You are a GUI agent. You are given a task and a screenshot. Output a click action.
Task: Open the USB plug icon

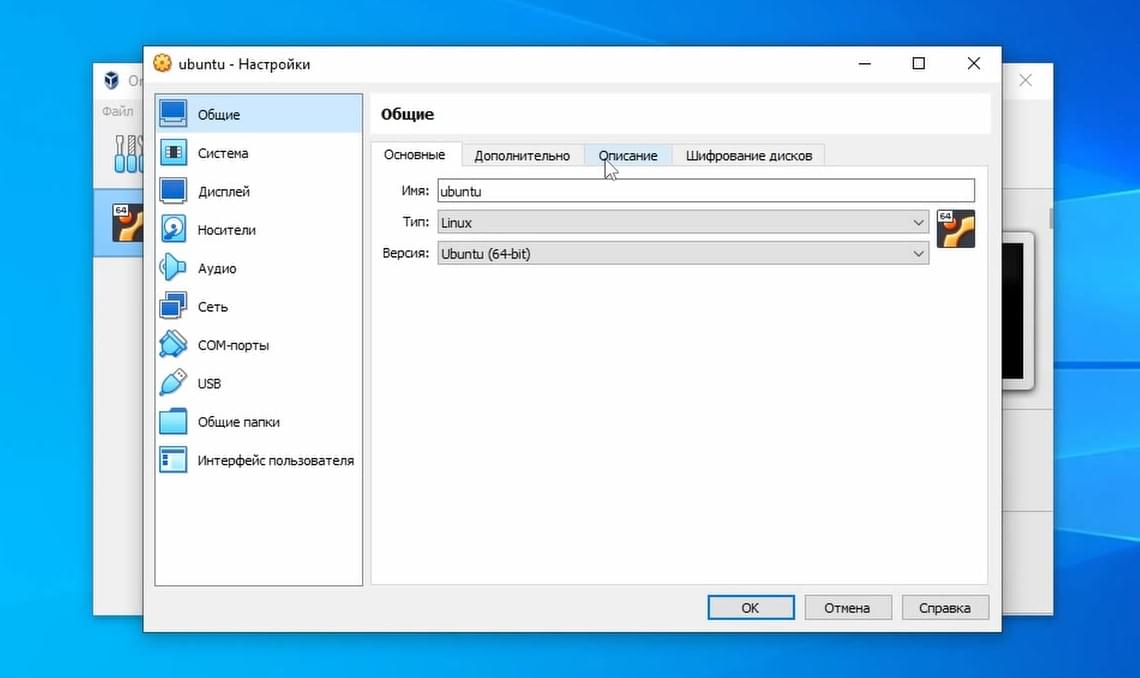click(173, 383)
